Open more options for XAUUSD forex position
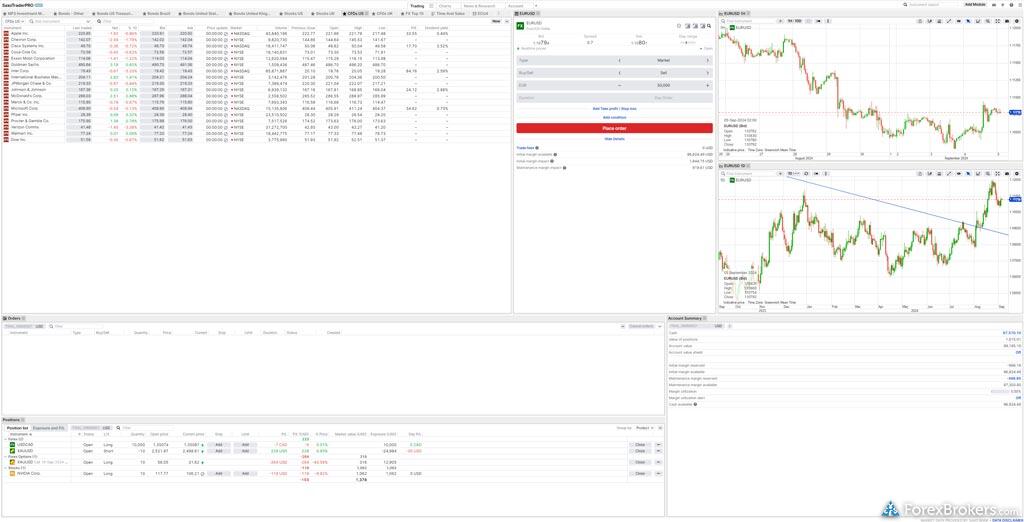 coord(658,451)
